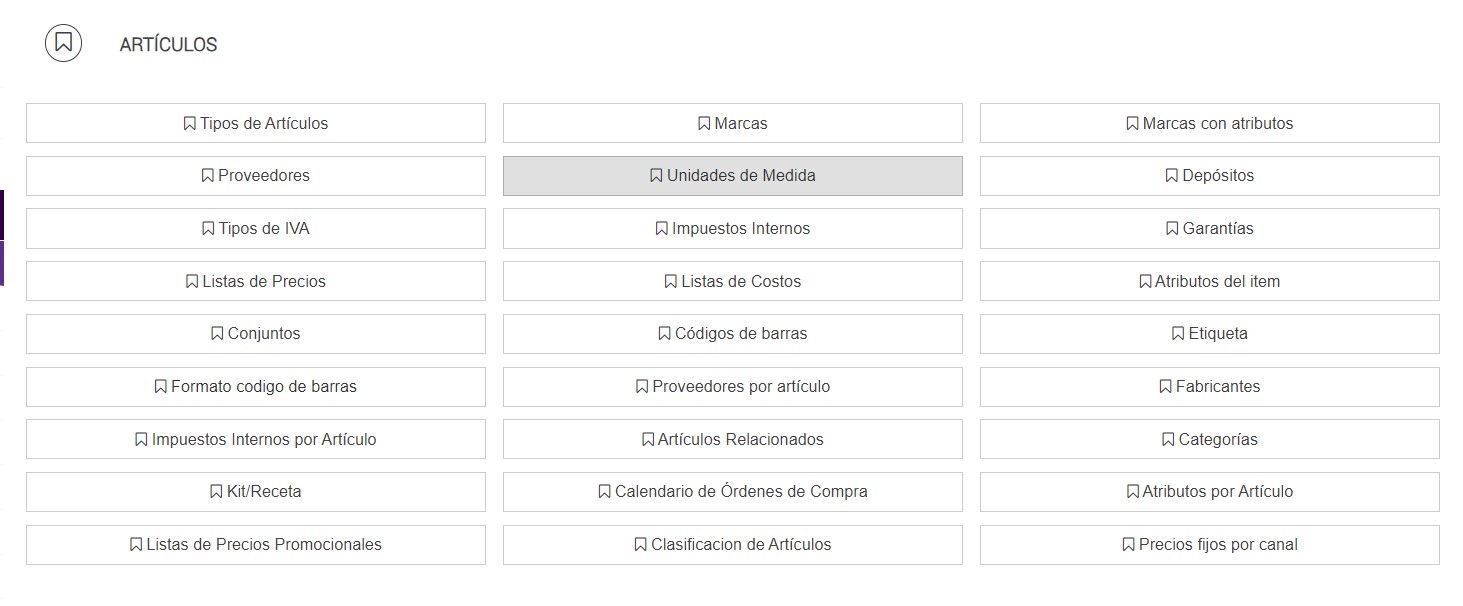Open Depósitos
This screenshot has width=1463, height=606.
1210,175
